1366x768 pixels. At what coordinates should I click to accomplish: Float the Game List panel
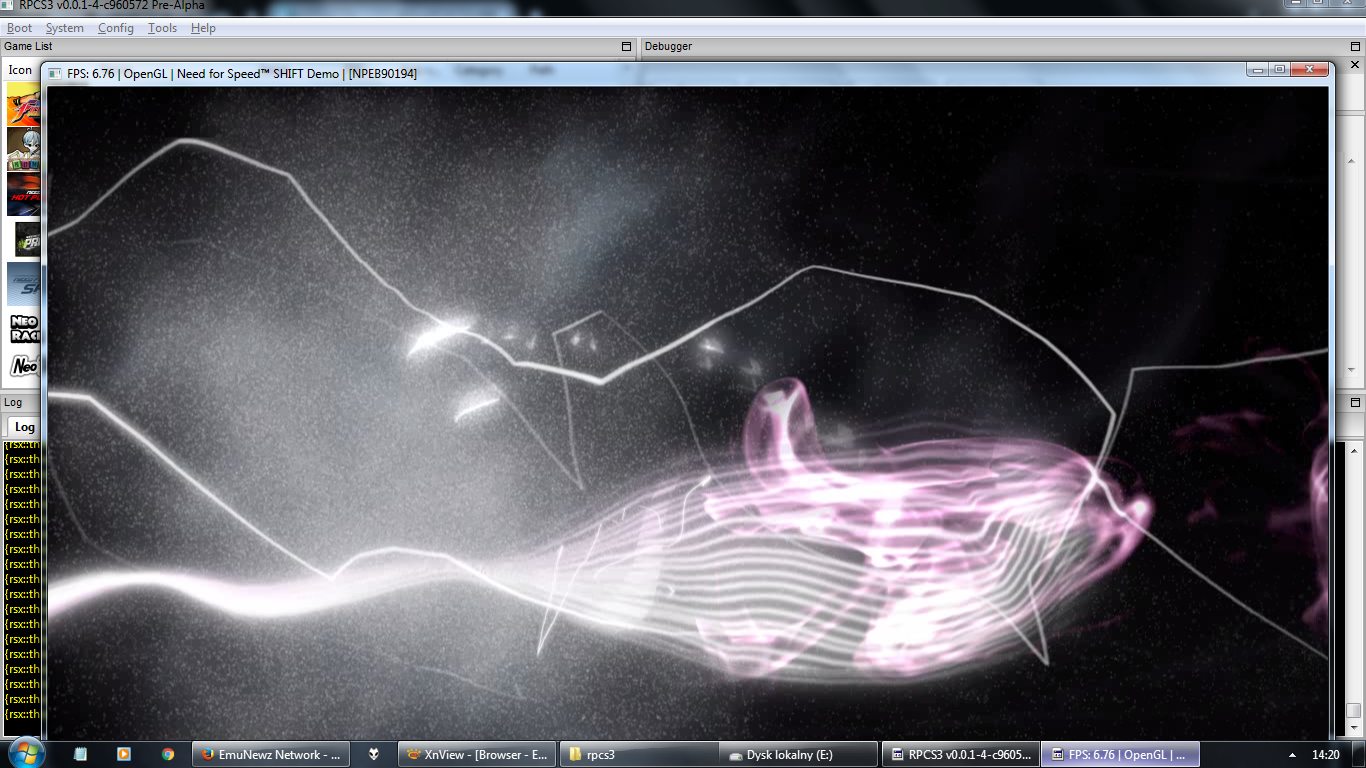(626, 46)
